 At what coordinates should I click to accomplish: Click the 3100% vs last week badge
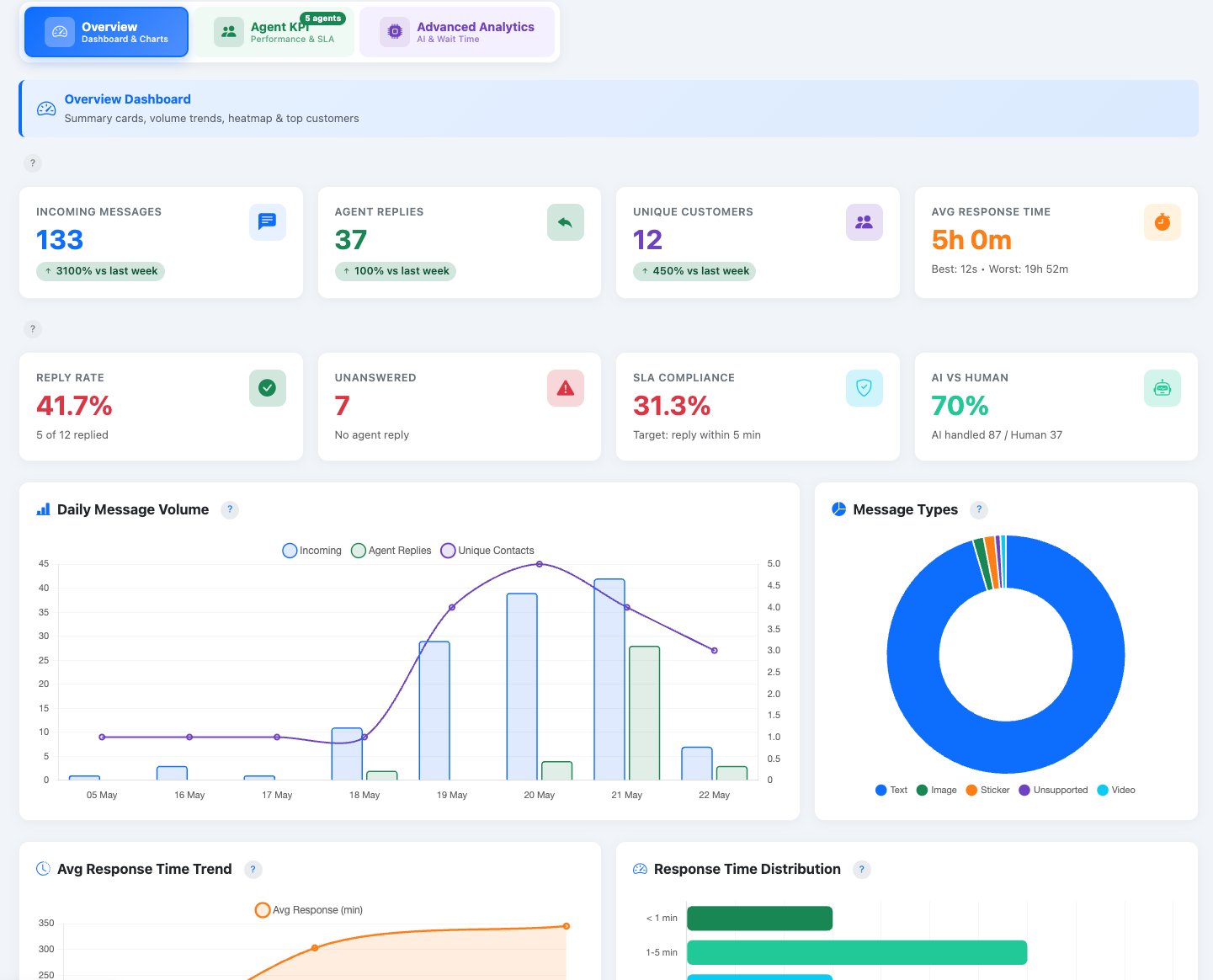coord(100,271)
